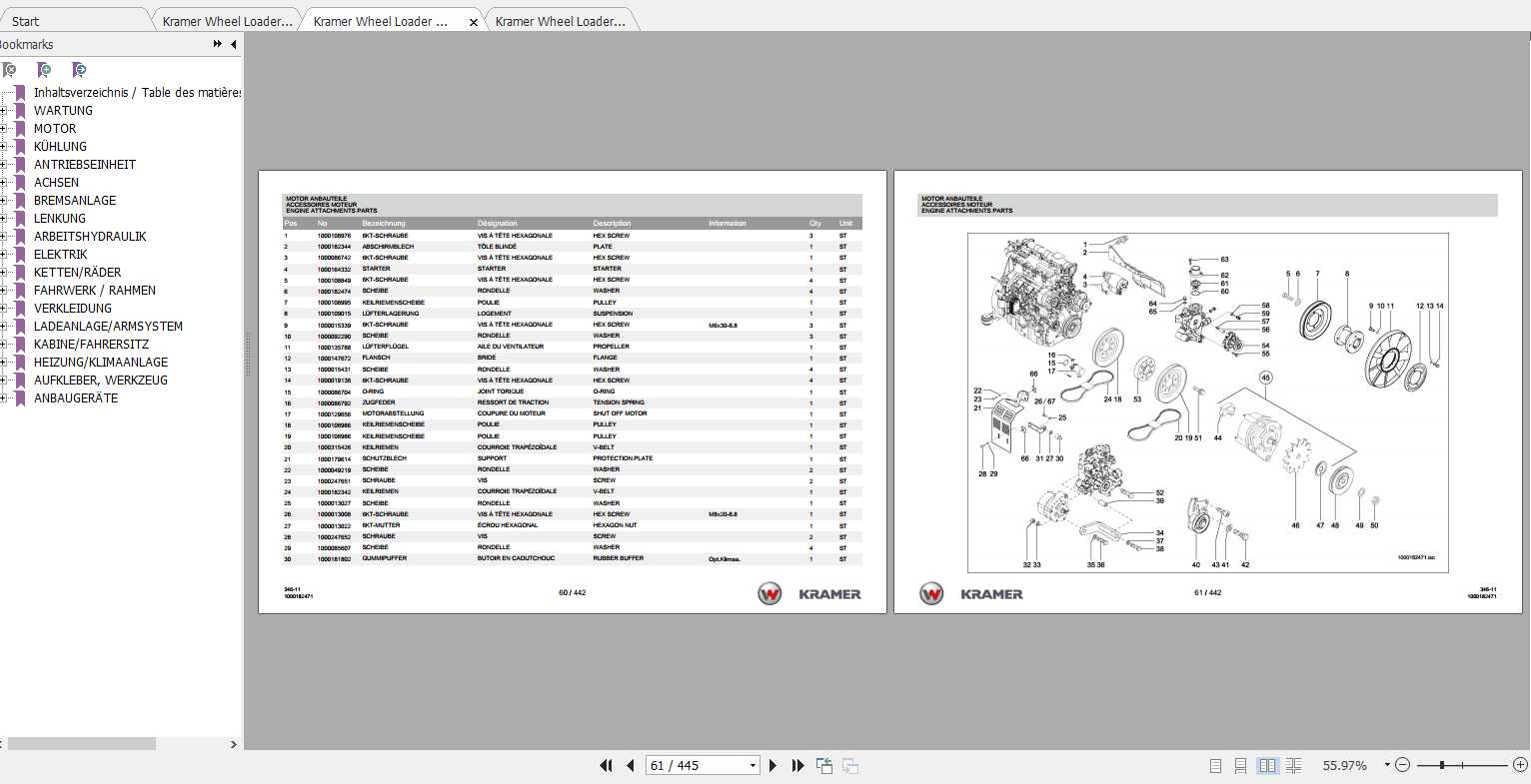Open the ELEKTRIK bookmark
Screen dimensions: 1531x784
(61, 255)
